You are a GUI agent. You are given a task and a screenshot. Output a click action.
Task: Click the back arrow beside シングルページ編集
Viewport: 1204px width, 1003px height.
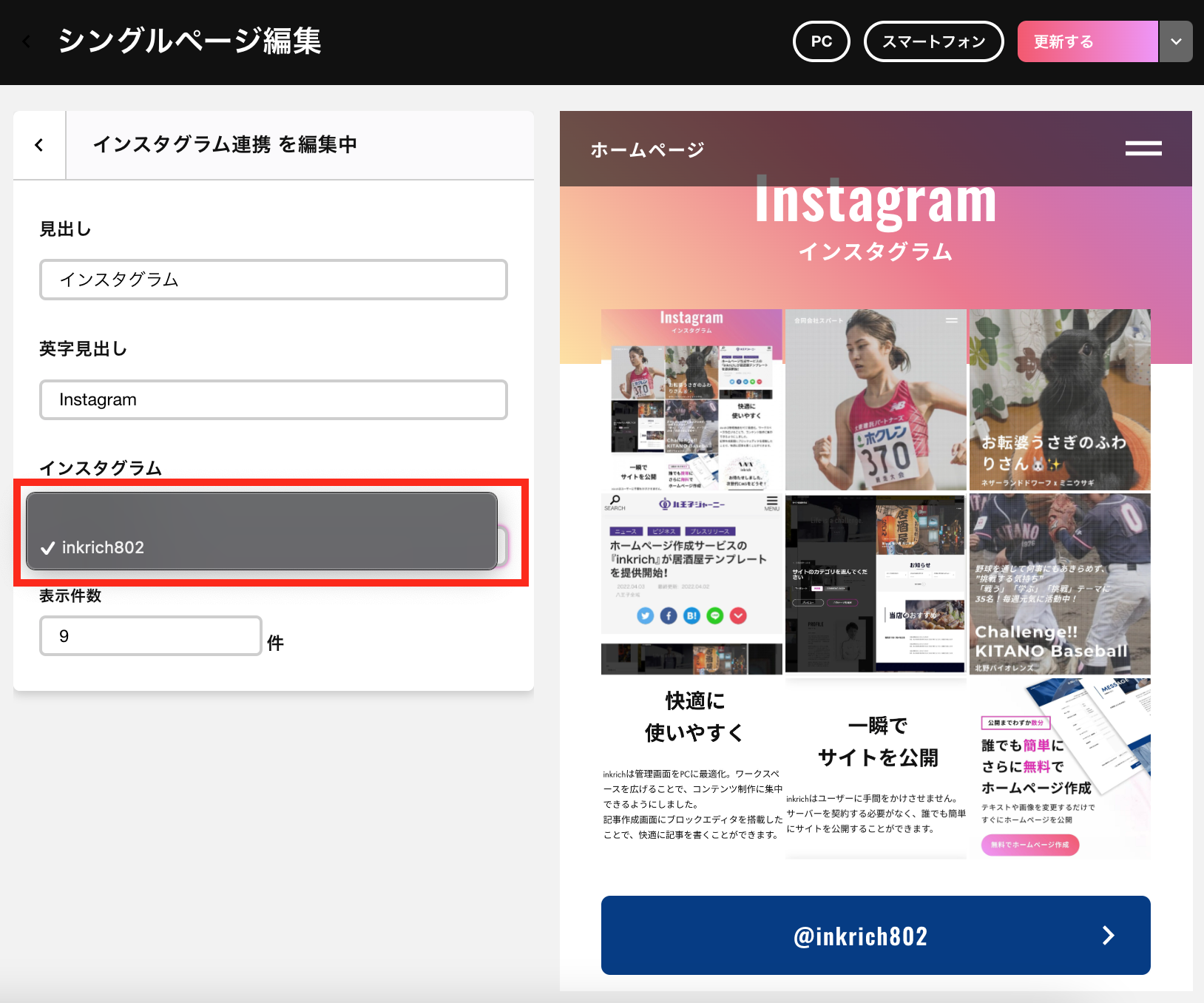27,41
